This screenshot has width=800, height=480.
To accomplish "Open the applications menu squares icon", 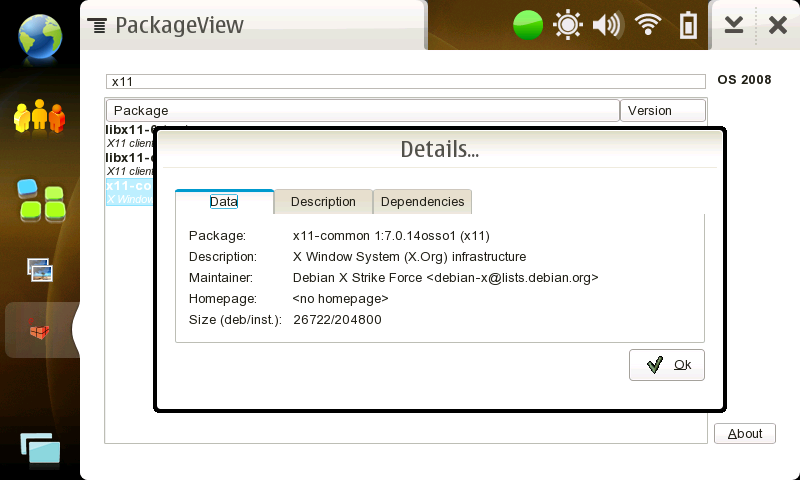I will click(x=40, y=201).
